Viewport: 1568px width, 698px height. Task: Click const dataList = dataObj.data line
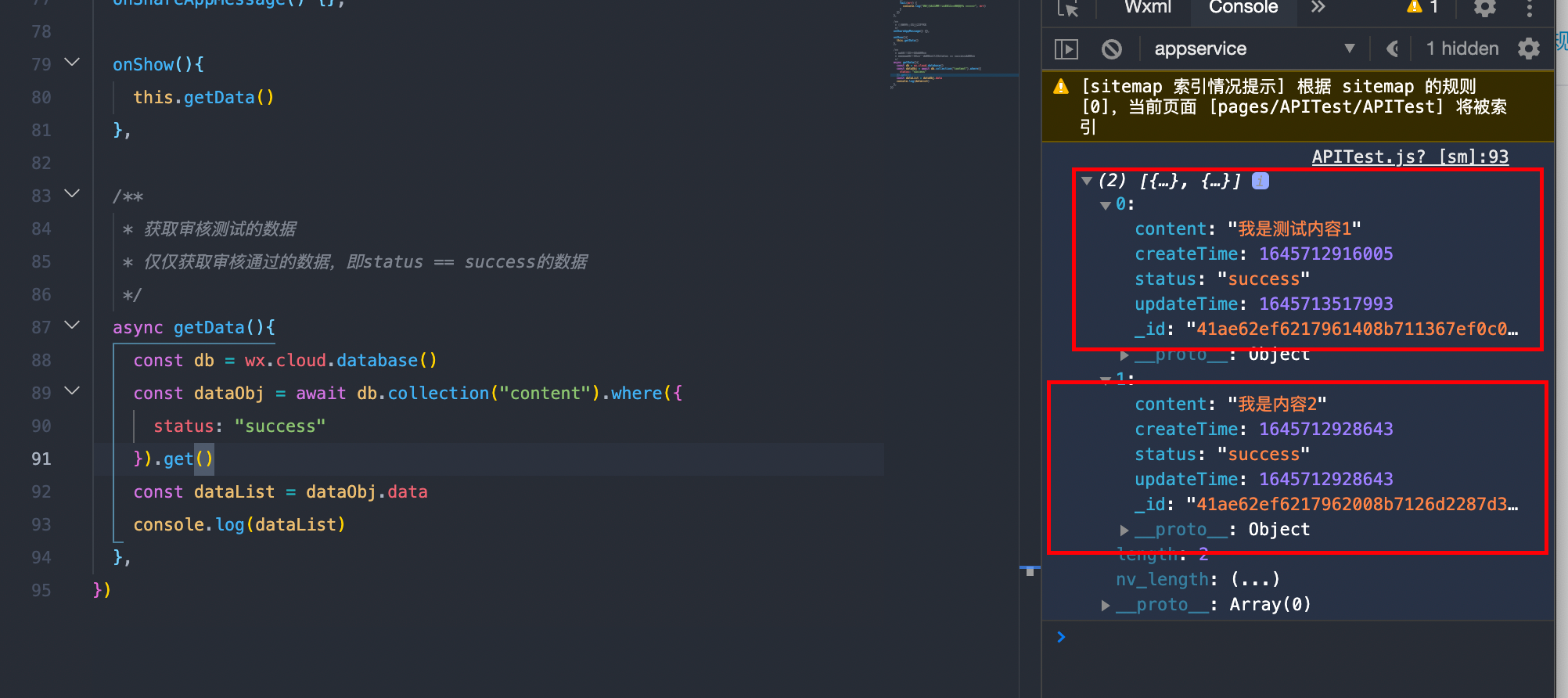[x=280, y=491]
